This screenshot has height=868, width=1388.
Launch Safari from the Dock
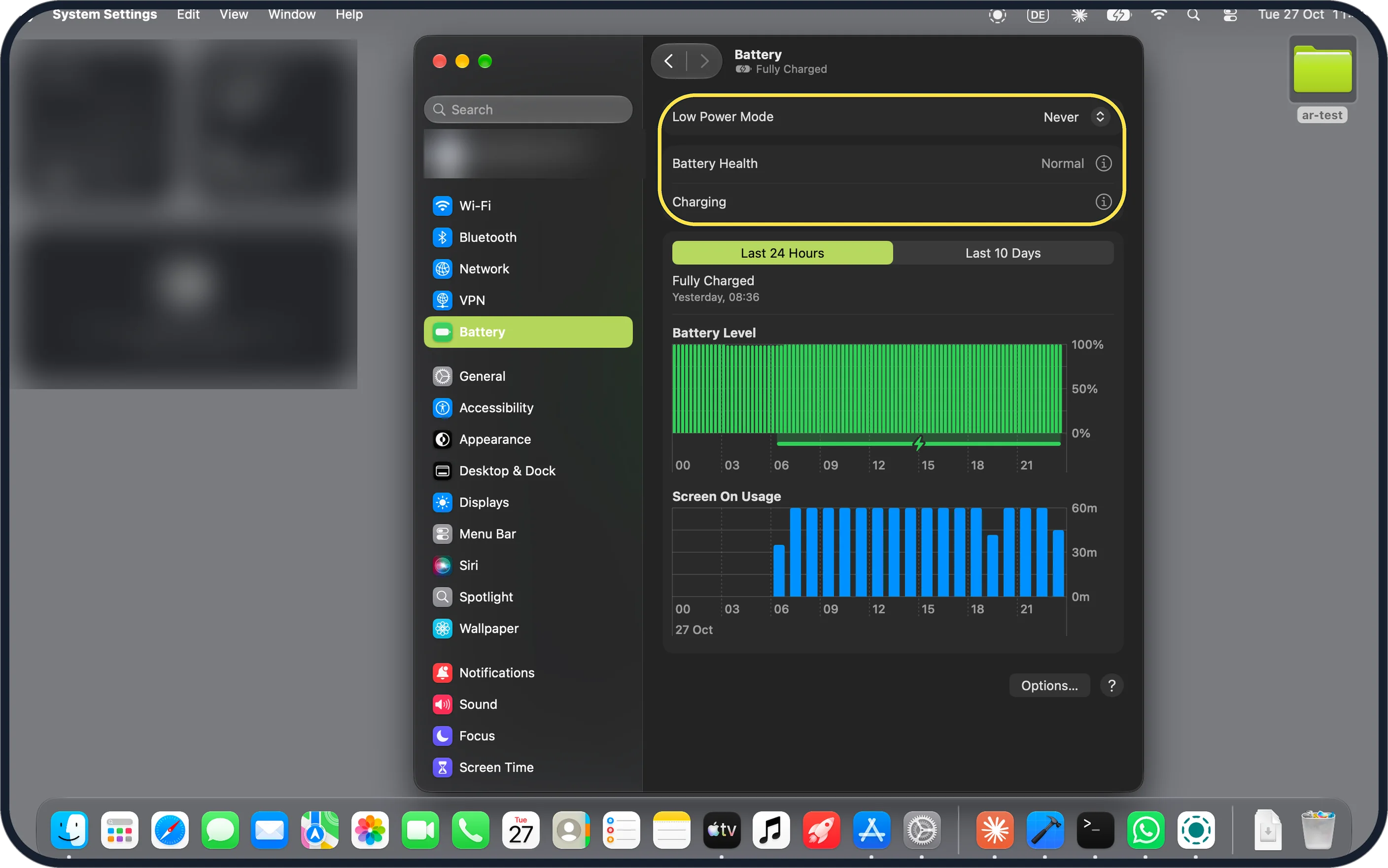(170, 830)
